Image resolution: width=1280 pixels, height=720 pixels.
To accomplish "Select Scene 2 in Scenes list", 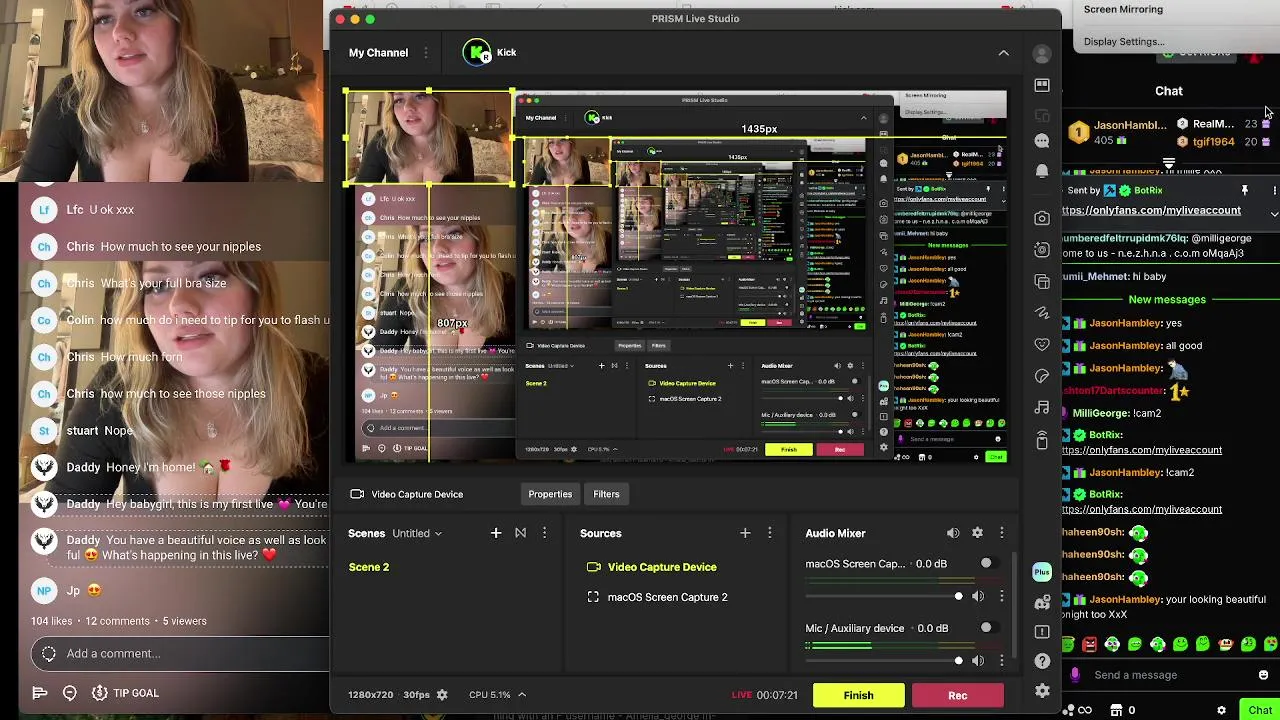I will [369, 567].
